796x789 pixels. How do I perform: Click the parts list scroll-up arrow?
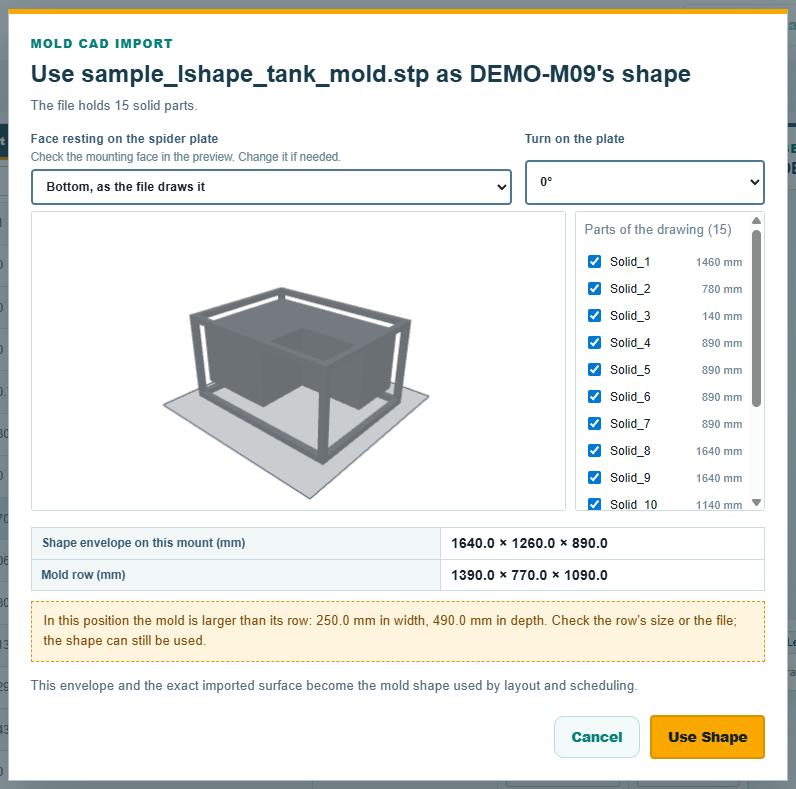tap(756, 220)
